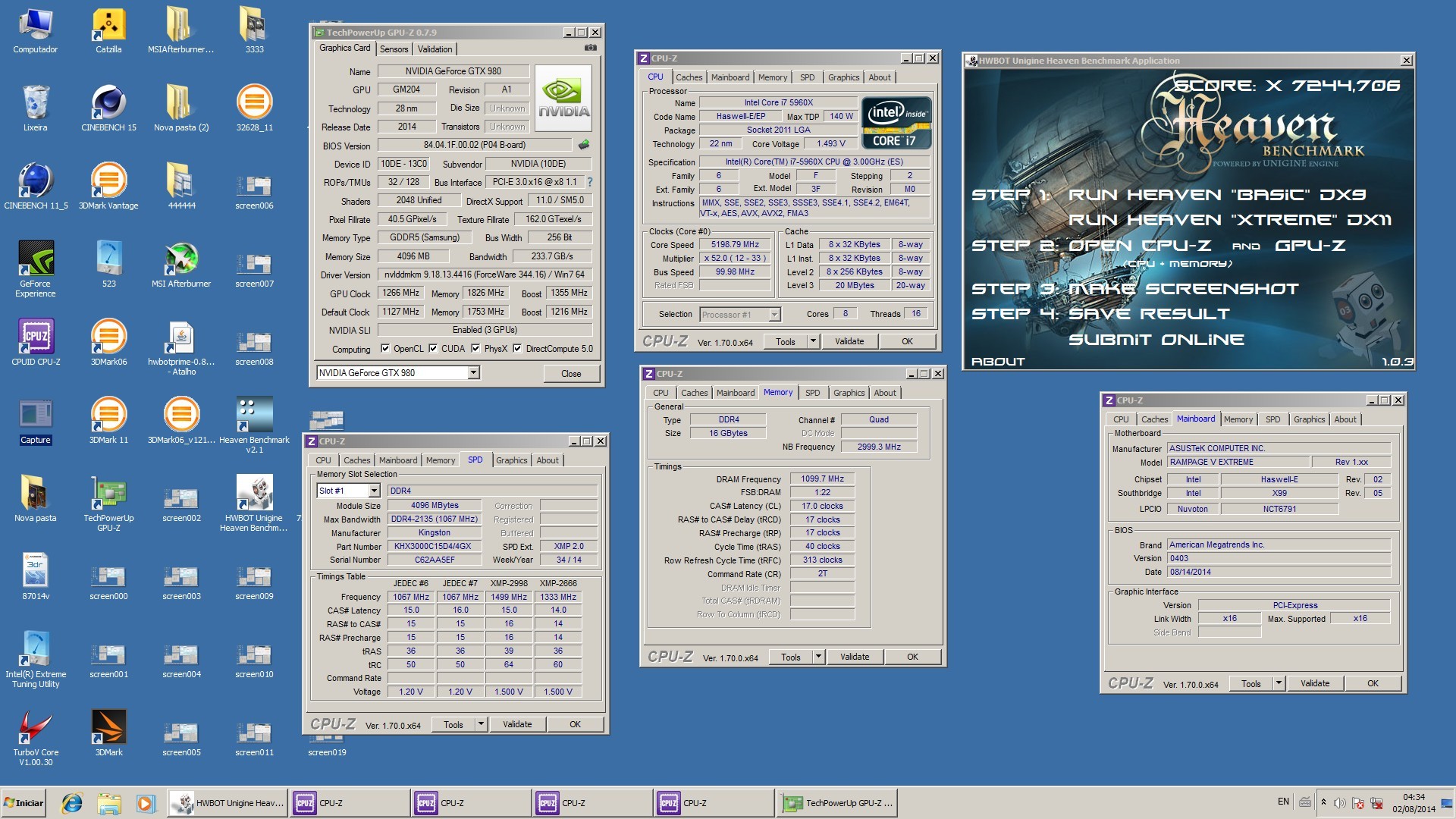Open Intel Extreme Tuning Utility icon

point(36,660)
